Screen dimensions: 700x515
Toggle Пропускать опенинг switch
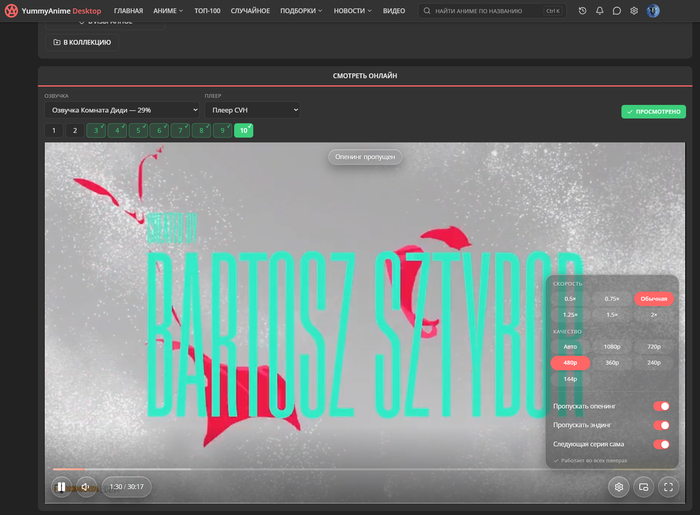[661, 406]
